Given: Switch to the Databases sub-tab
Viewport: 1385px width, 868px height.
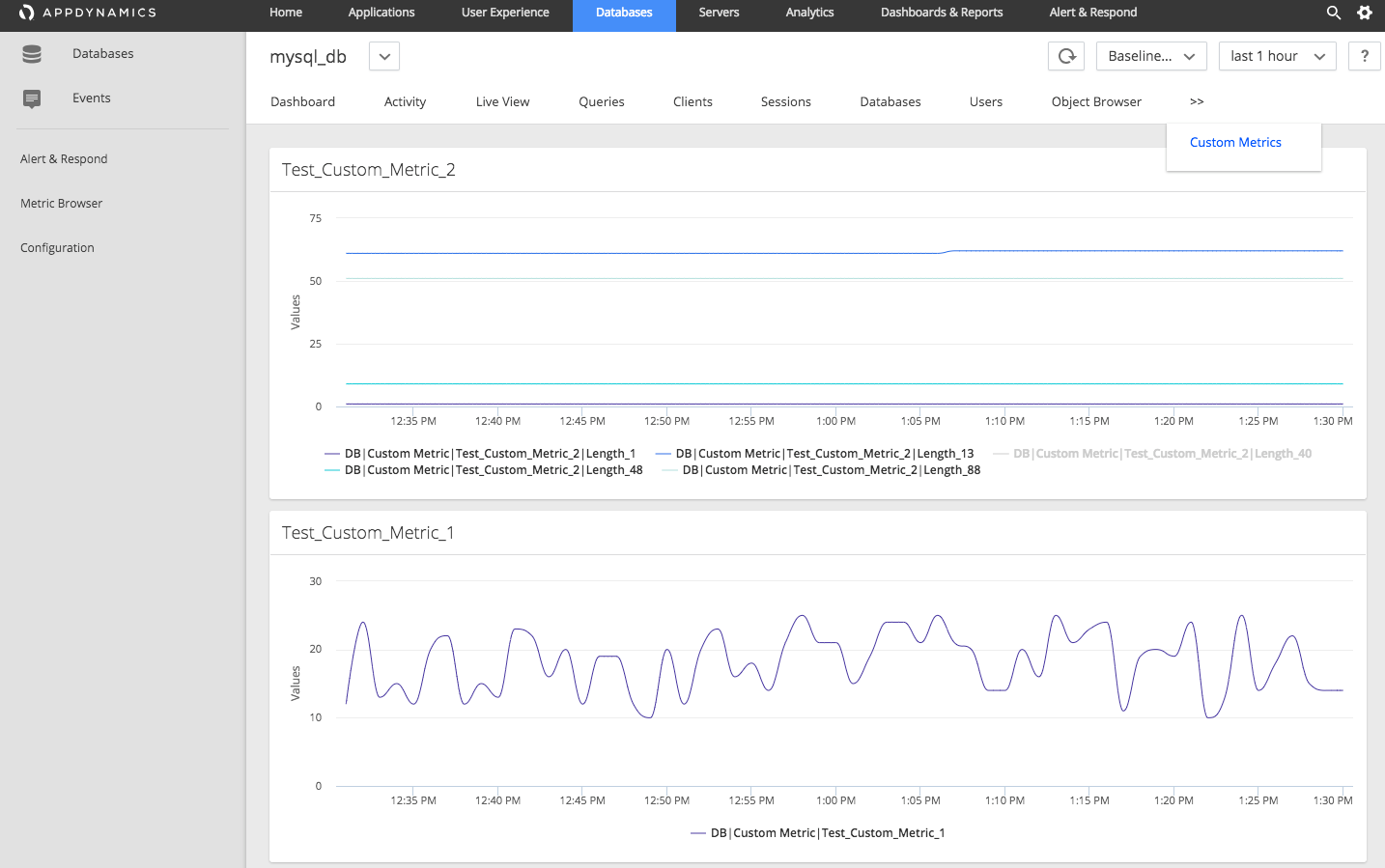Looking at the screenshot, I should [x=890, y=101].
